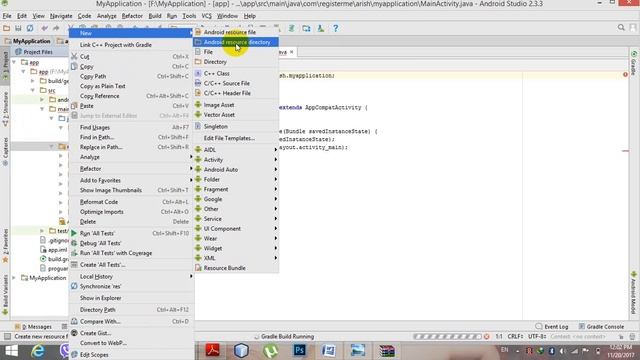Viewport: 640px width, 360px height.
Task: Open the Help question mark icon
Action: (336, 28)
